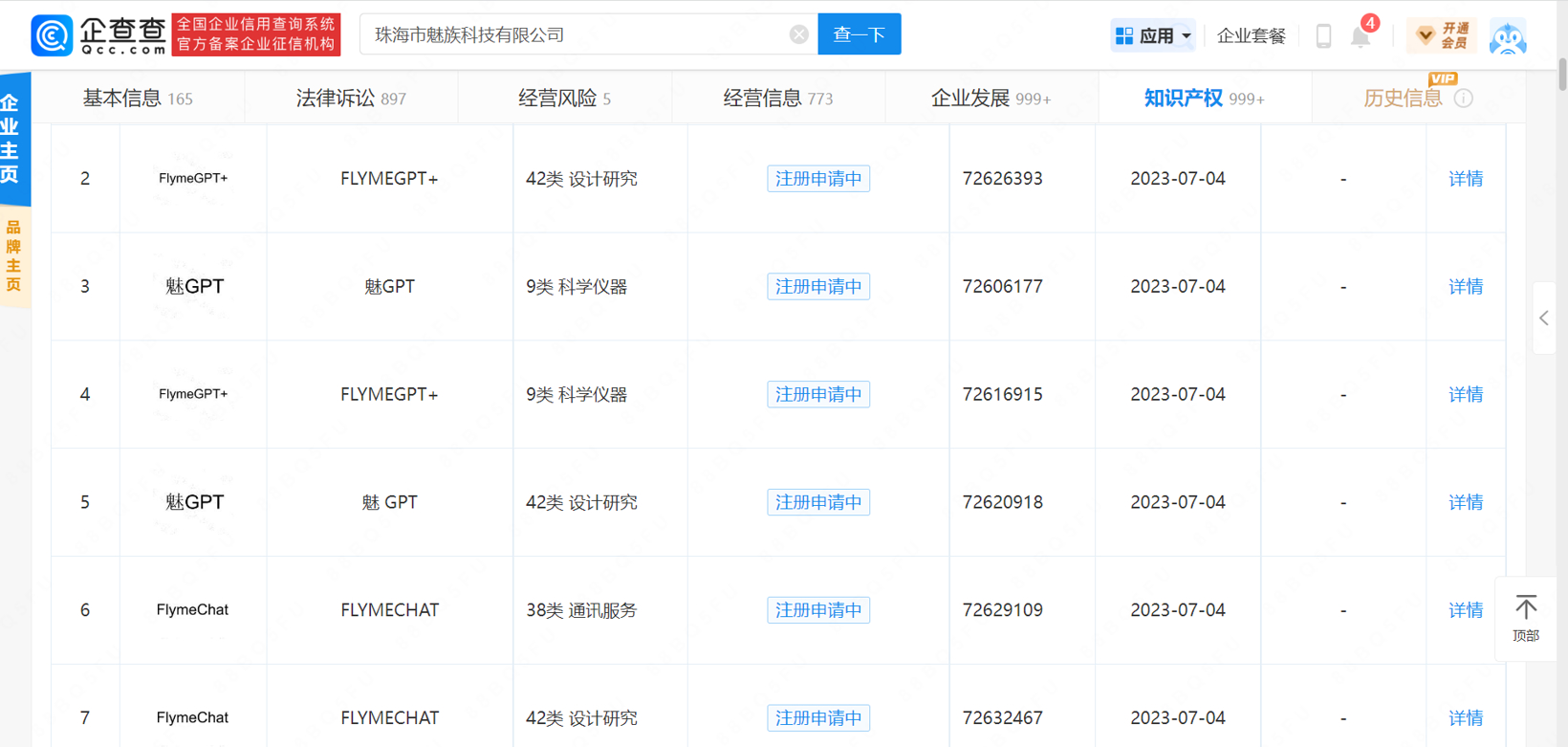Click the 全国企业信用查询系统 red banner
Image resolution: width=1568 pixels, height=747 pixels.
coord(255,34)
